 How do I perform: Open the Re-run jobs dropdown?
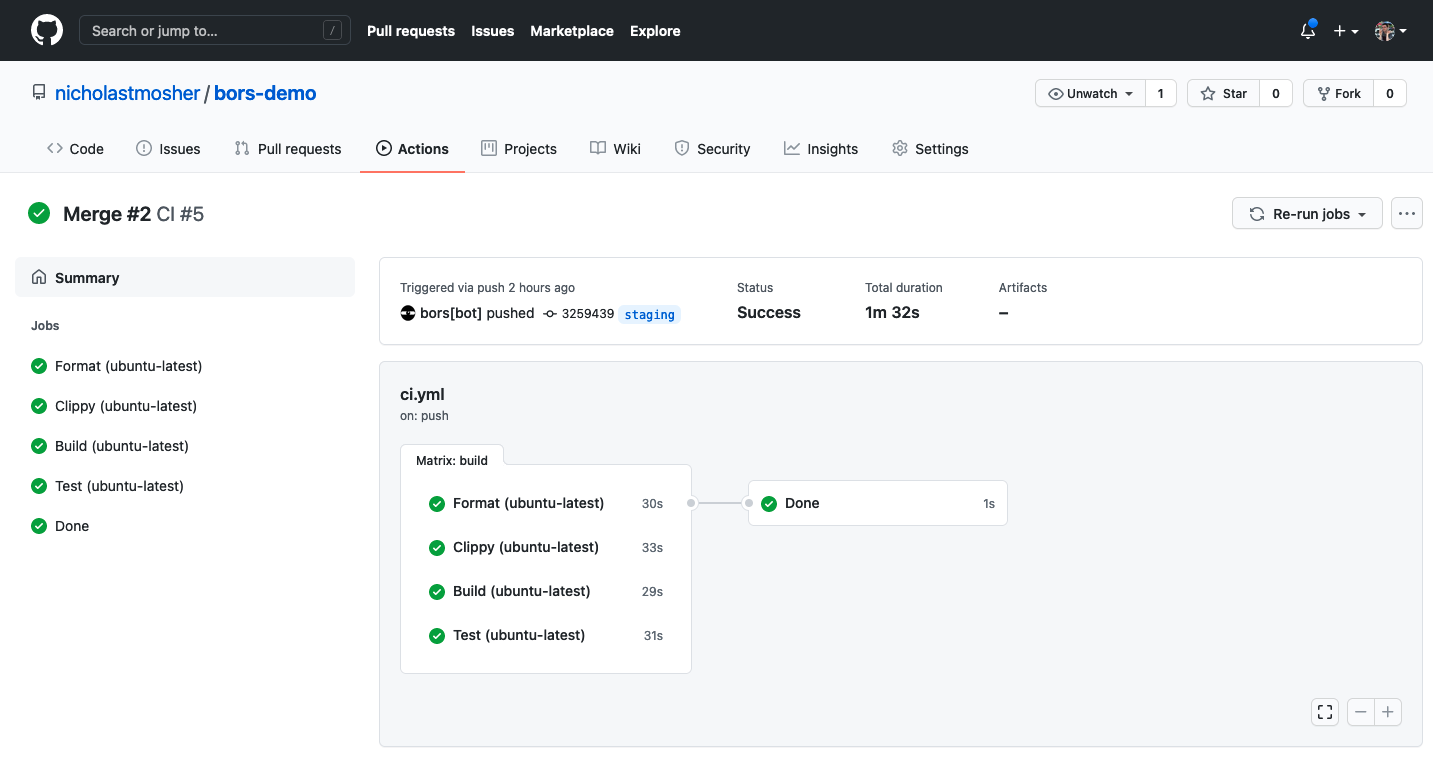1306,213
